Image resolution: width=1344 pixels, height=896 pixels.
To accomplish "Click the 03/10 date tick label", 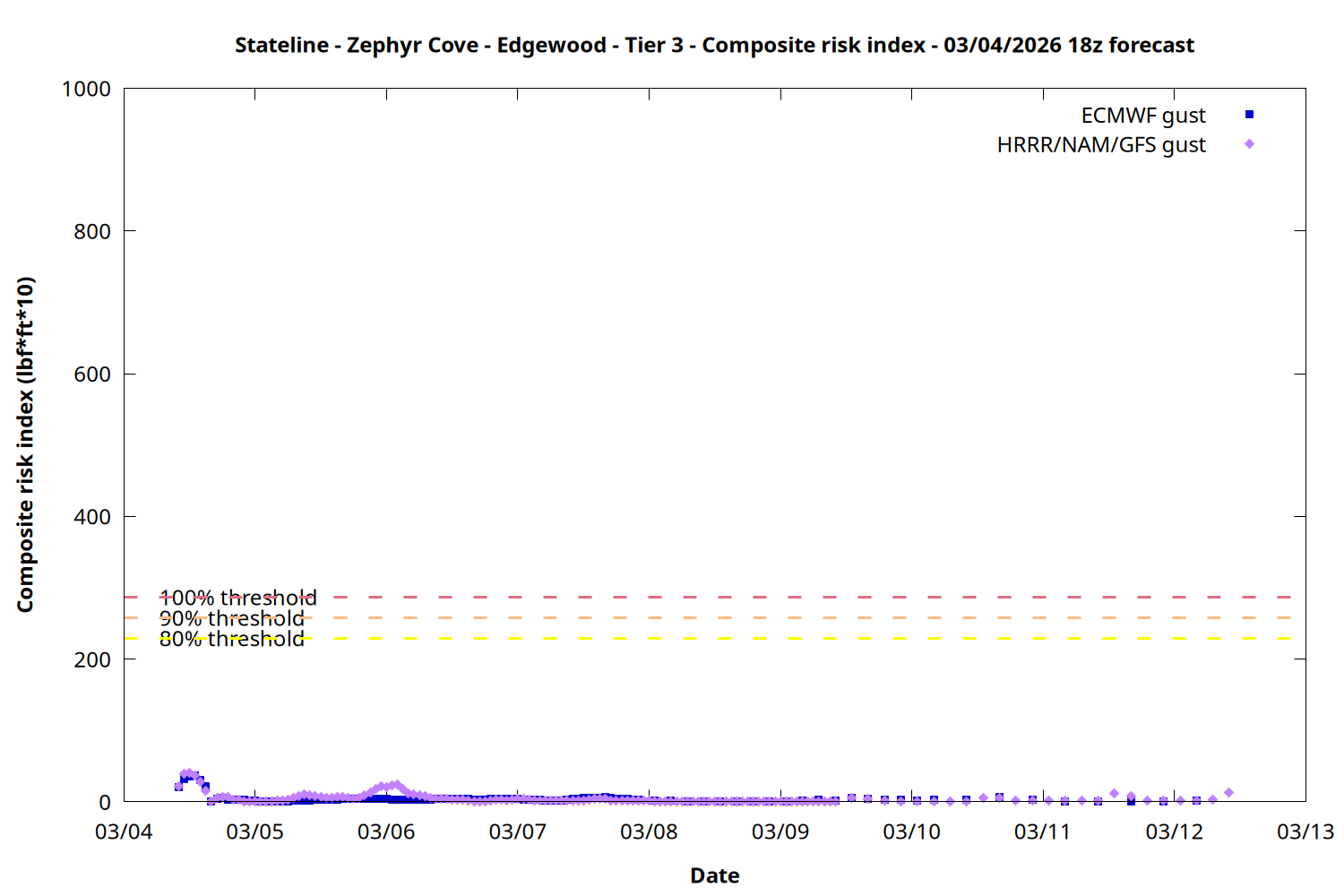I will [911, 831].
